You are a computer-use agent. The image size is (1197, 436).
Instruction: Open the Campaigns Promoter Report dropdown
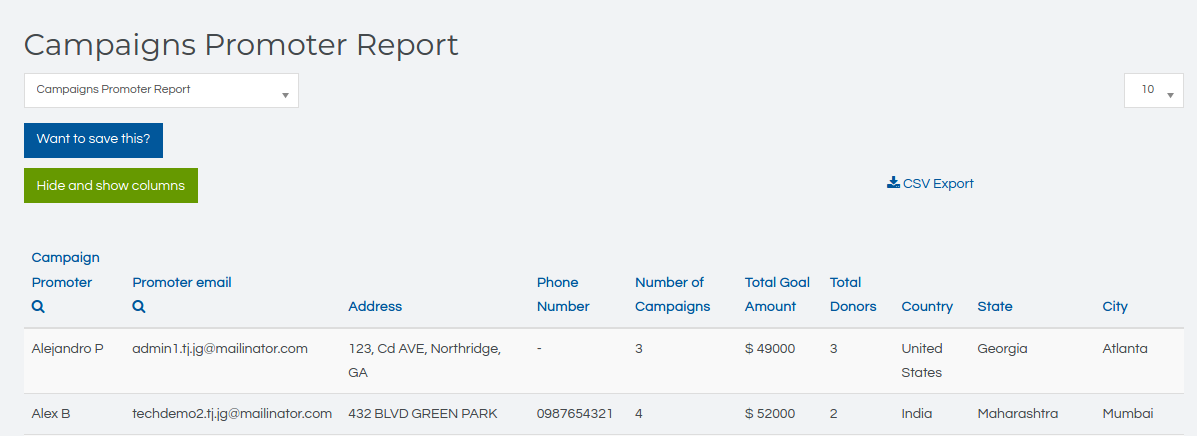[x=161, y=90]
